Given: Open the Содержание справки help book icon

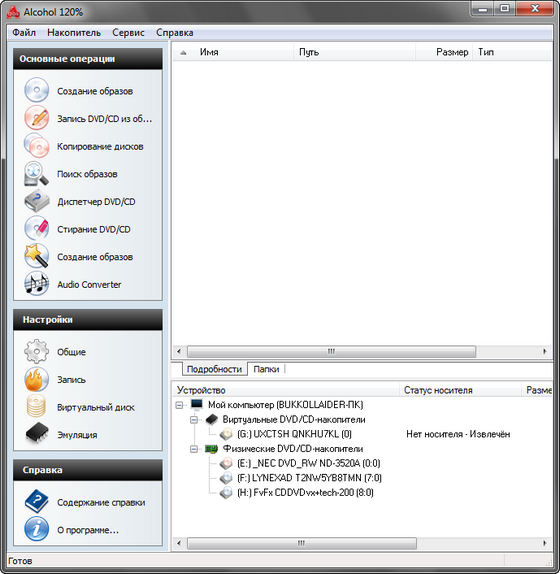Looking at the screenshot, I should (x=36, y=502).
